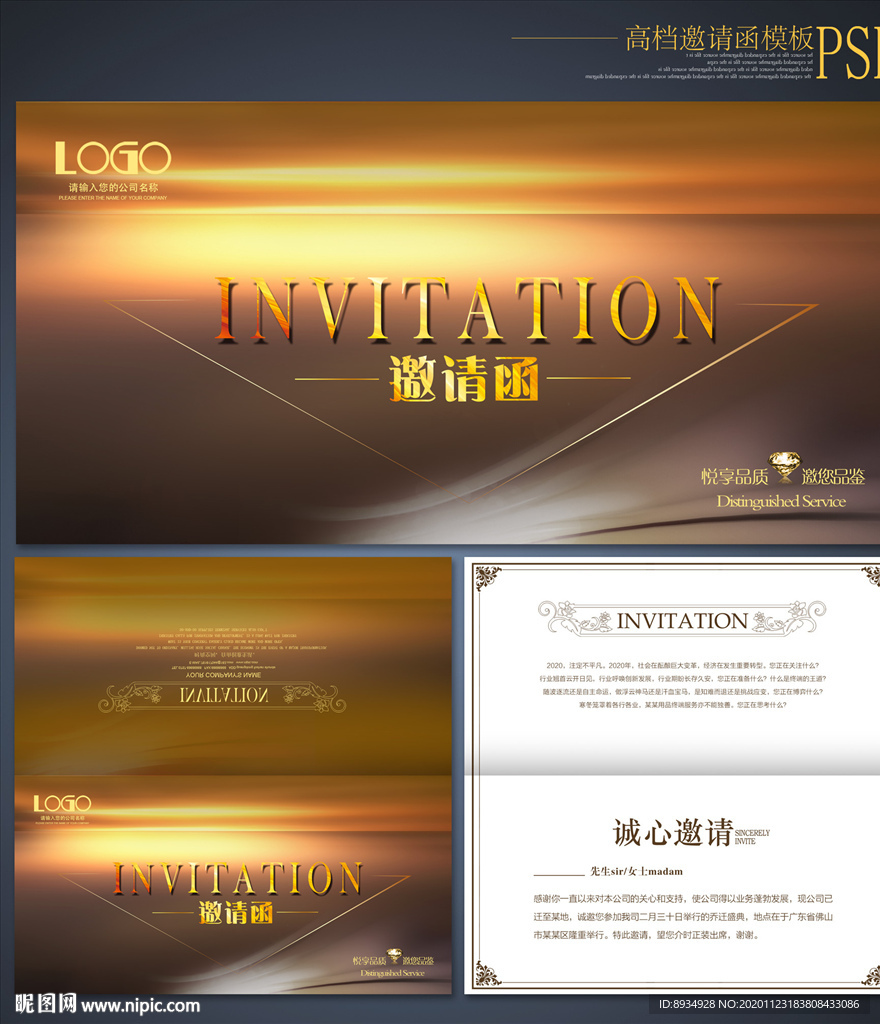This screenshot has height=1024, width=880.
Task: Click the top-left corner ornament of white card
Action: [488, 578]
